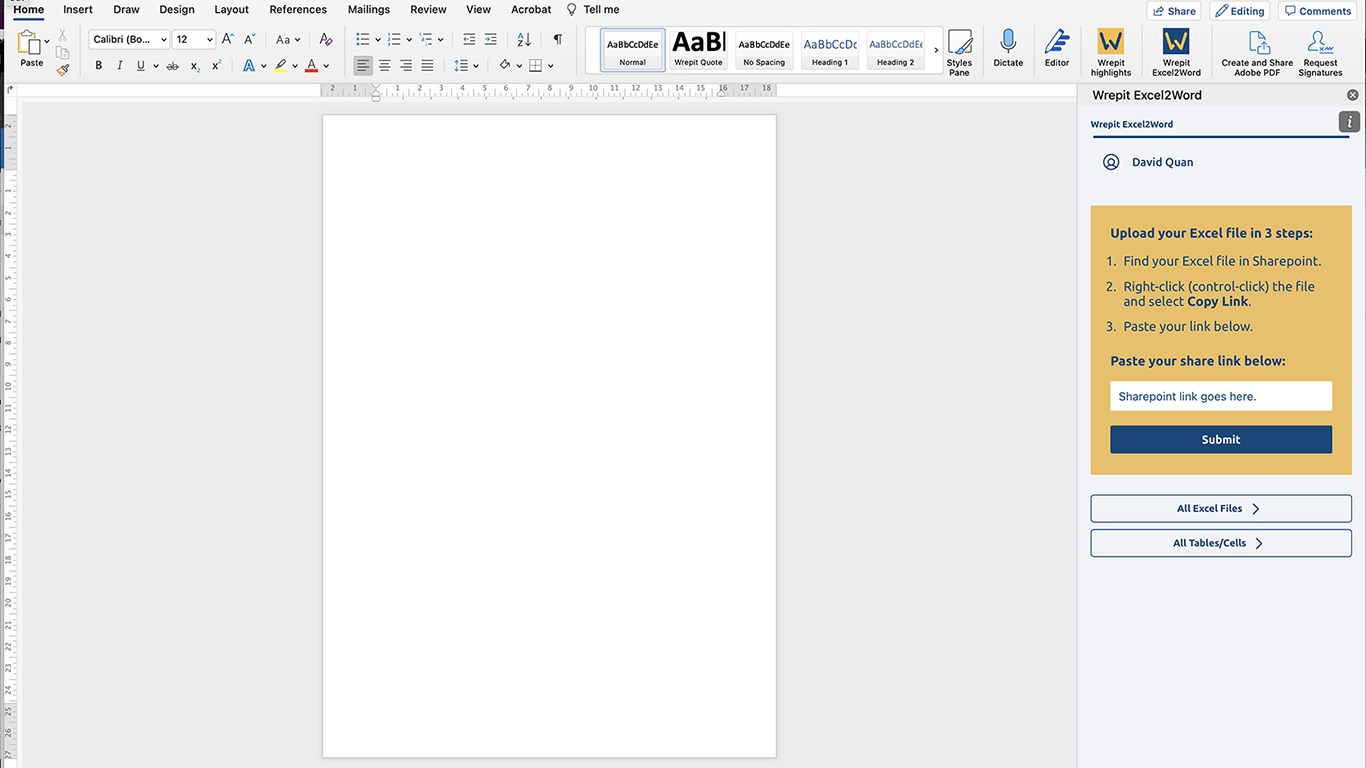Open the Comments button

click(1317, 11)
